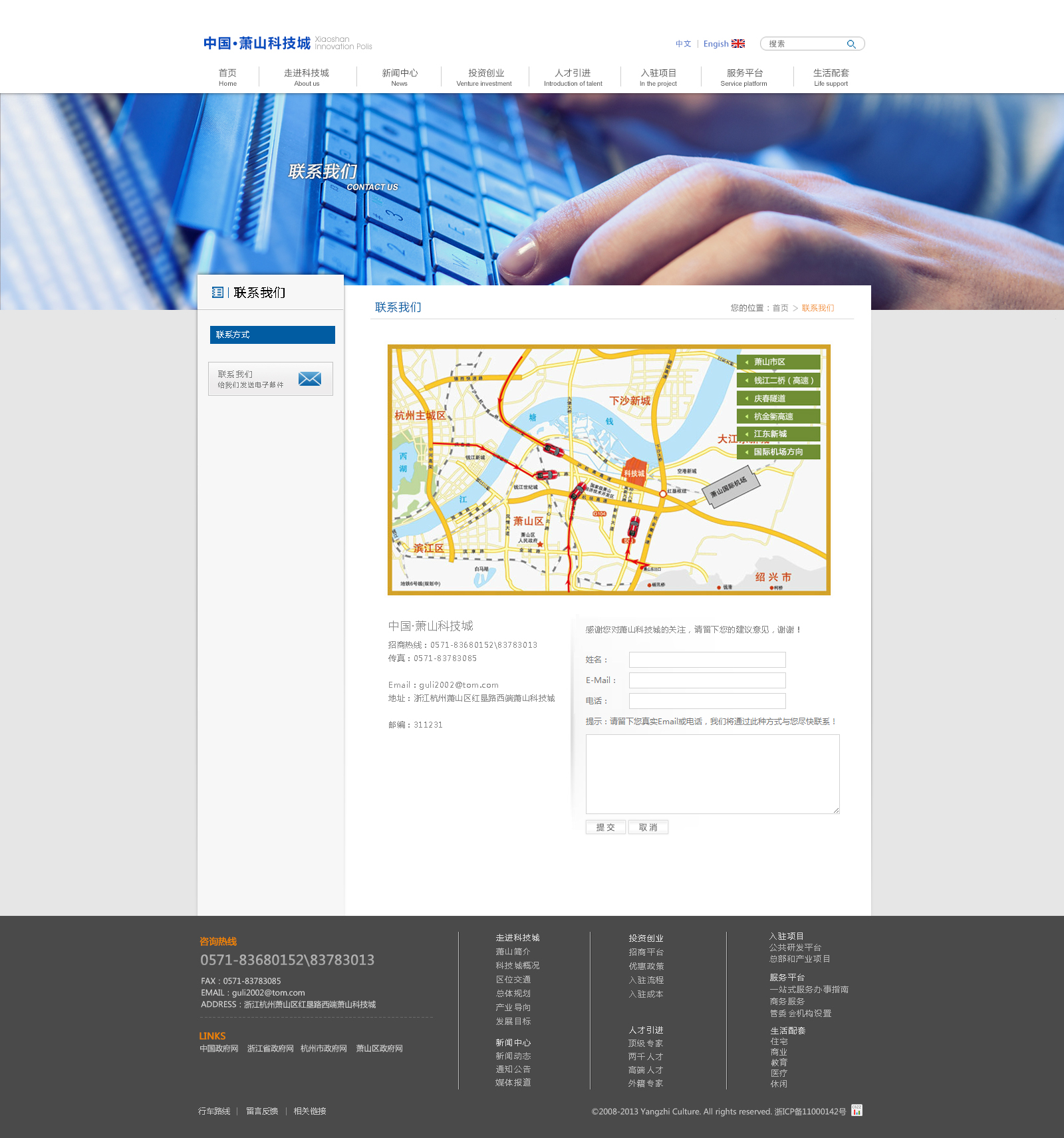1064x1138 pixels.
Task: Click the UK flag language icon
Action: 738,44
